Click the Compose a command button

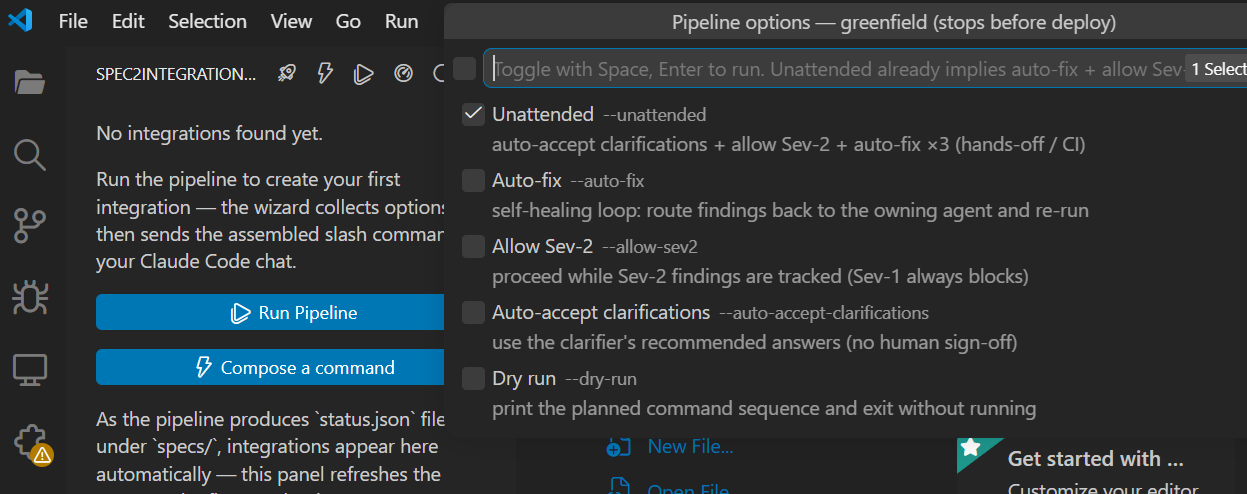click(x=270, y=367)
